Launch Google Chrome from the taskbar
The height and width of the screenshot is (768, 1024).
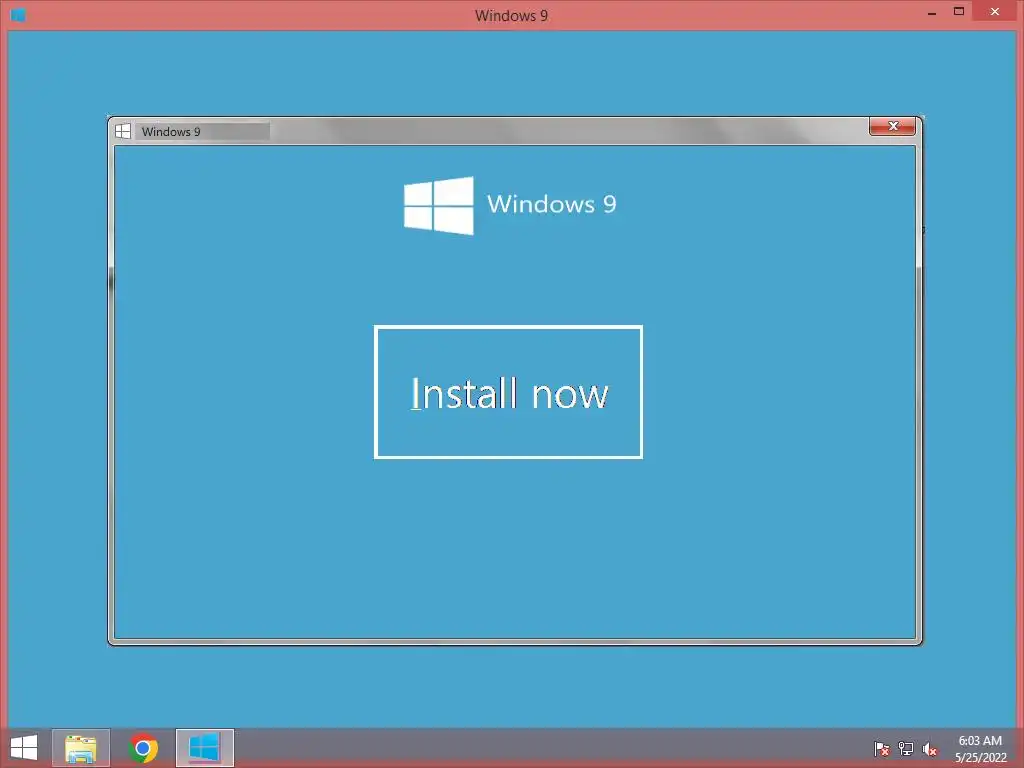coord(143,748)
